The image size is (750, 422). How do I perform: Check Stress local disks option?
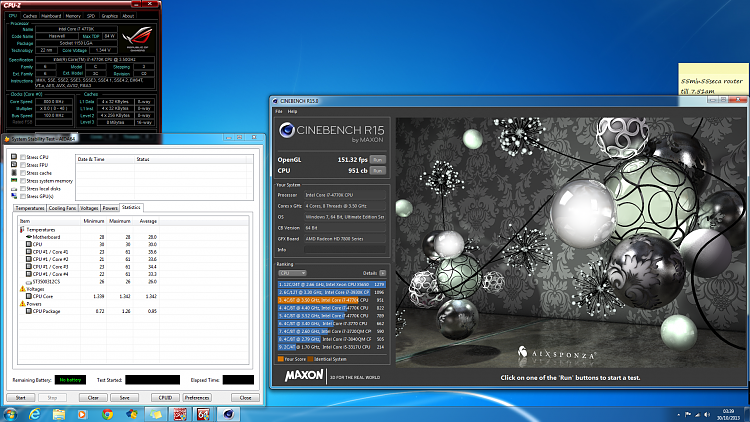pos(23,189)
